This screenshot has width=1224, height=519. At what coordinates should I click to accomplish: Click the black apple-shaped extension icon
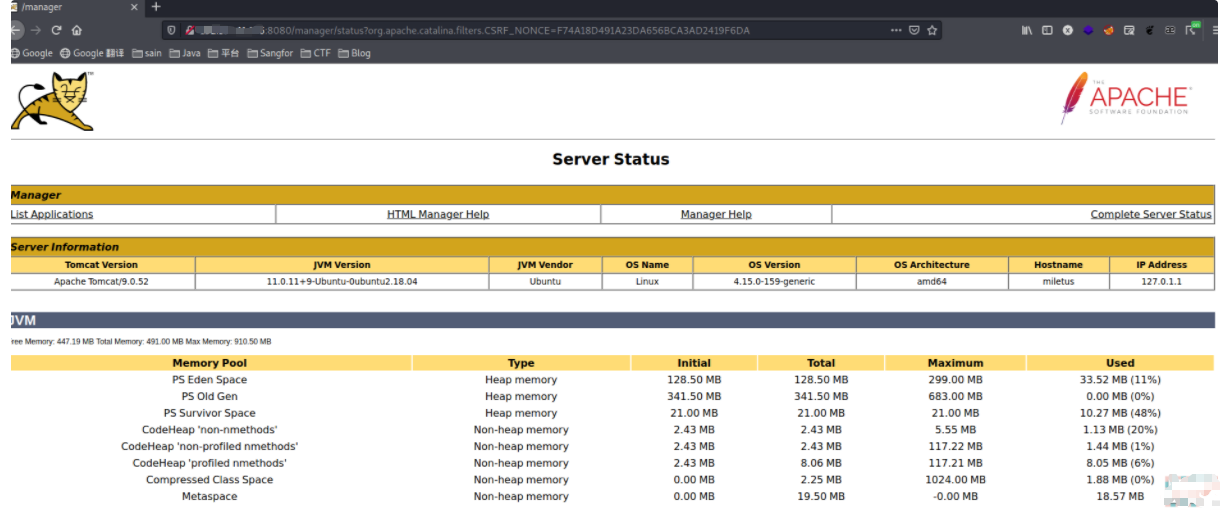click(1150, 30)
